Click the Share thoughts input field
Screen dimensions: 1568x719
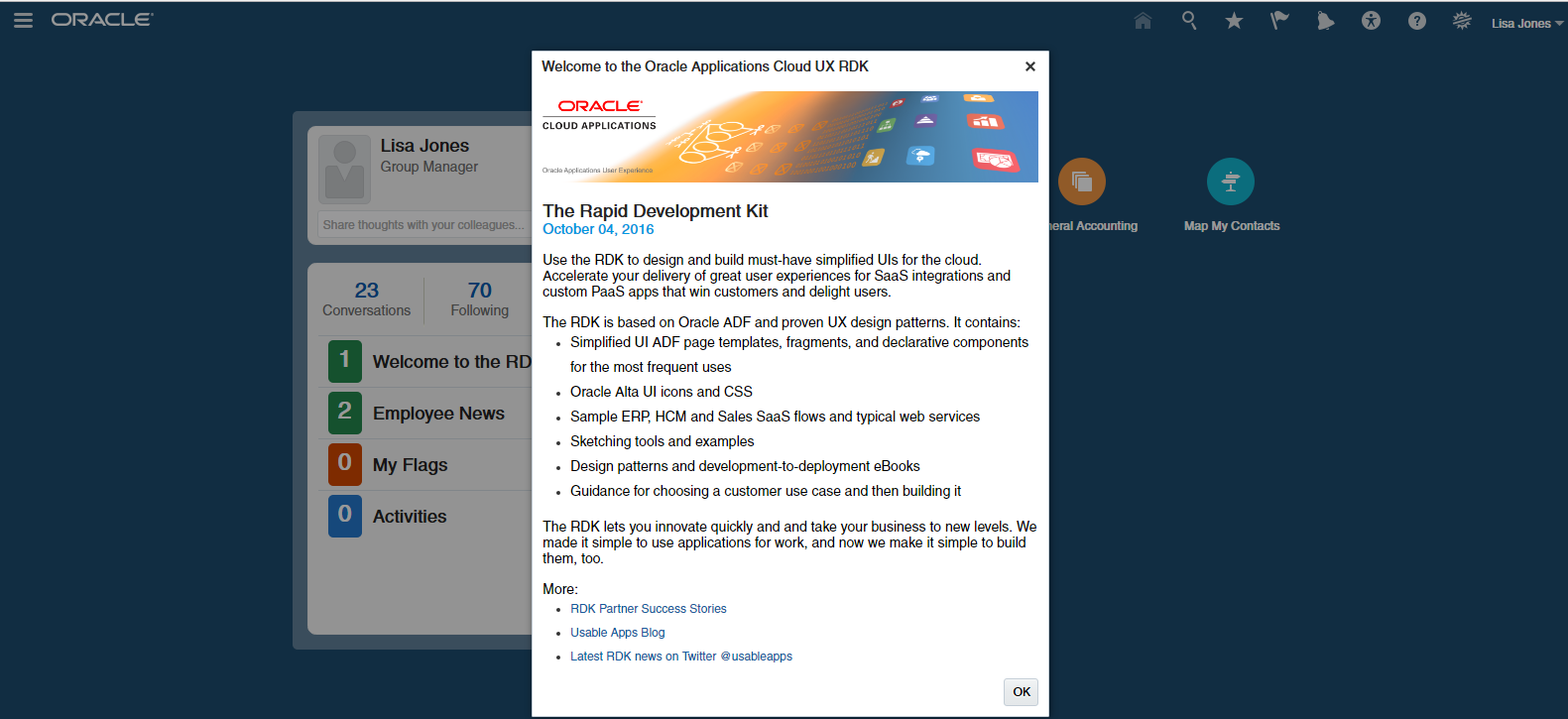click(423, 225)
